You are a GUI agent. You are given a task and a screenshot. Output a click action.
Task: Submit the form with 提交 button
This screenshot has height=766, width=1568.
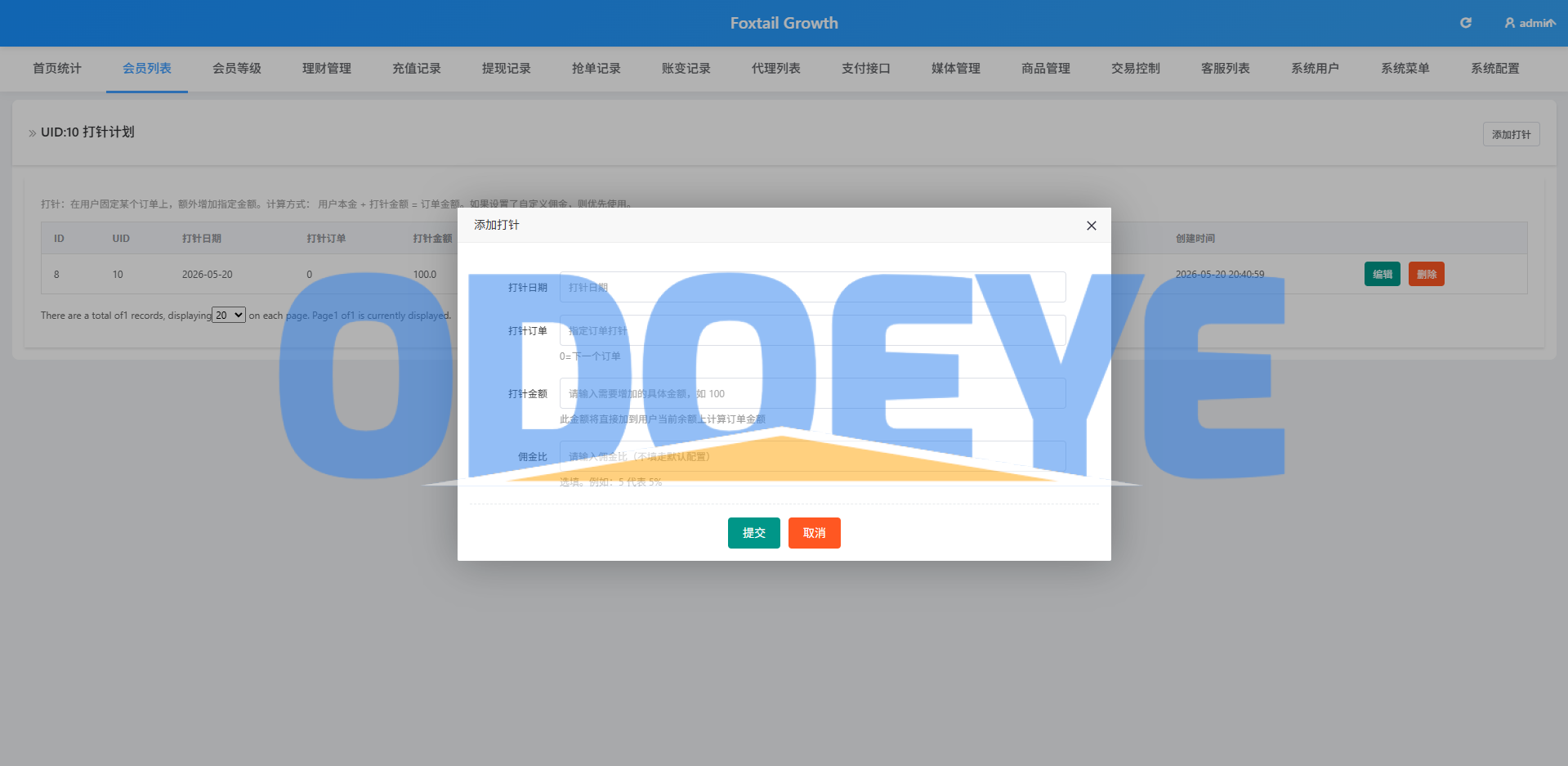[x=753, y=533]
